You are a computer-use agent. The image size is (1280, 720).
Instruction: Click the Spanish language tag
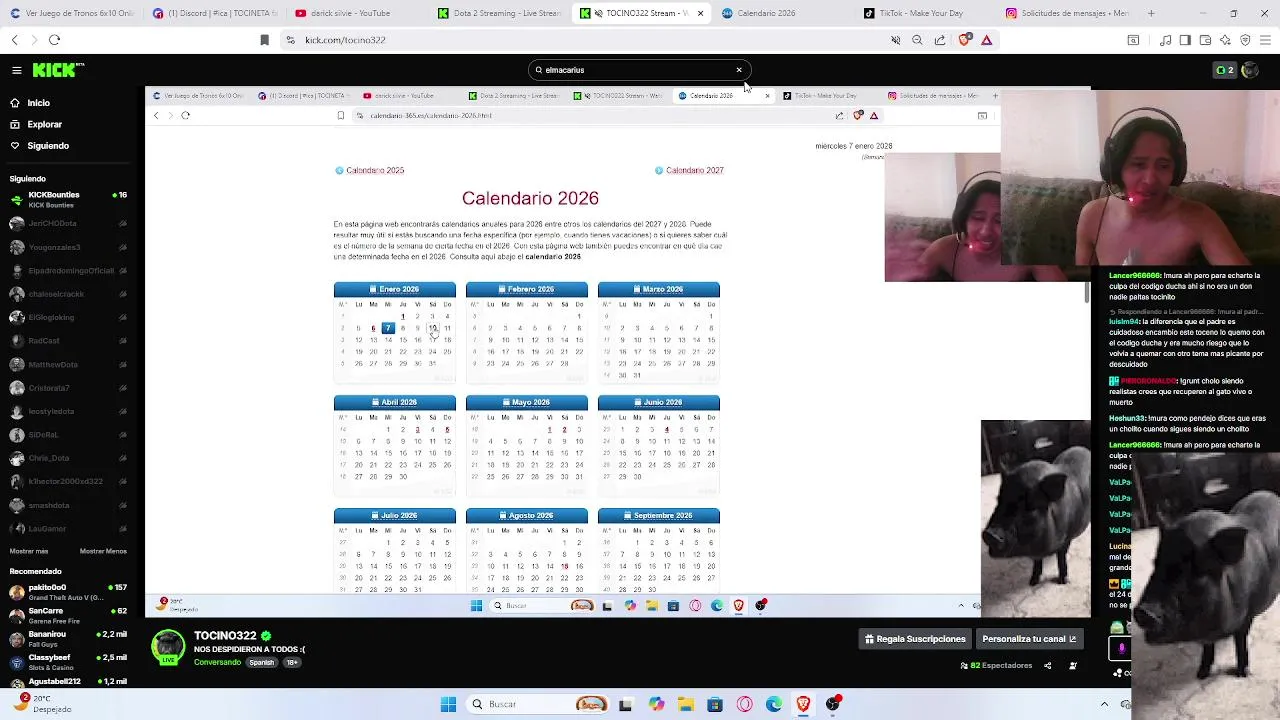tap(262, 662)
